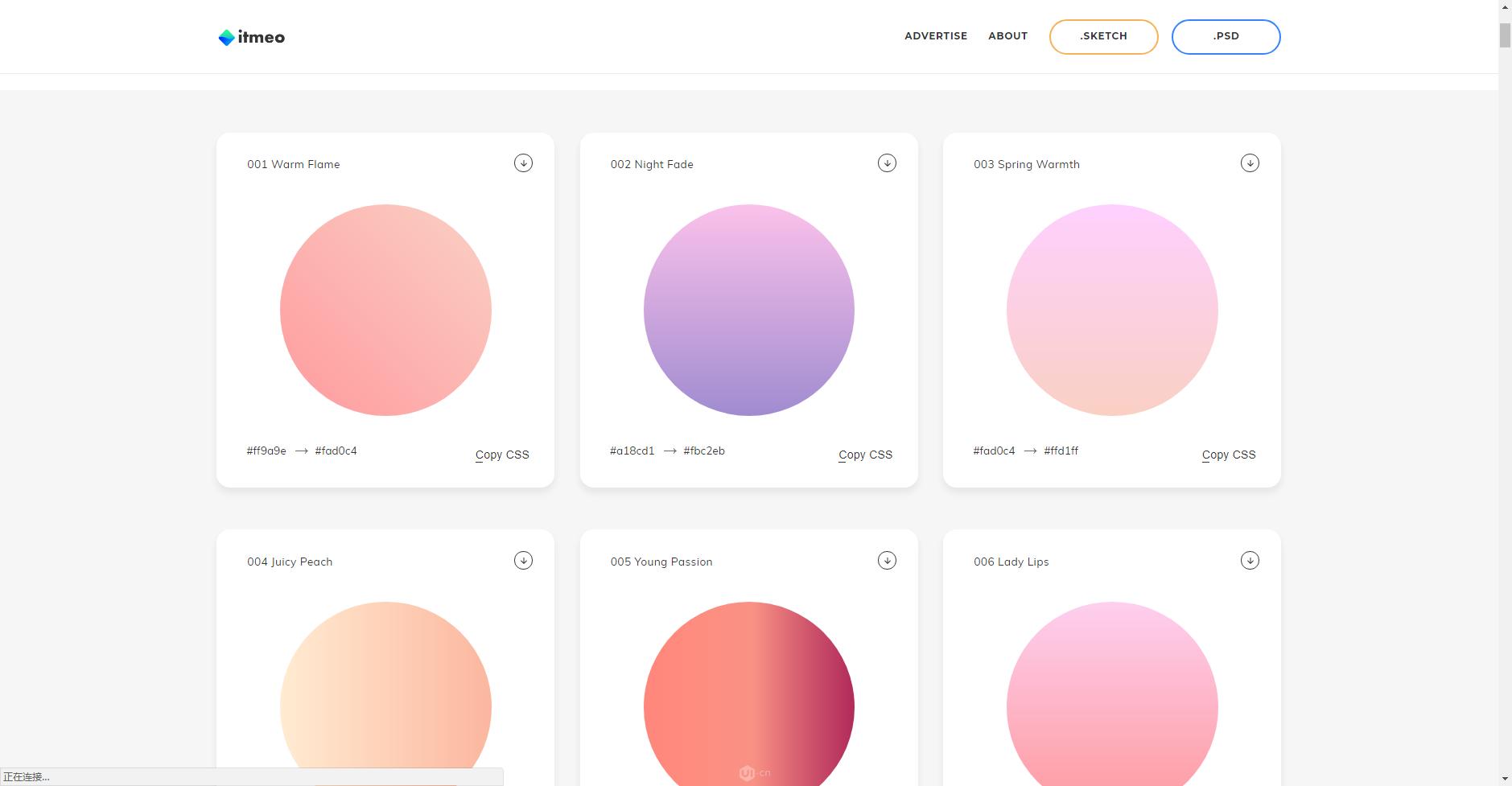Download the Spring Warmth gradient

click(x=1250, y=163)
